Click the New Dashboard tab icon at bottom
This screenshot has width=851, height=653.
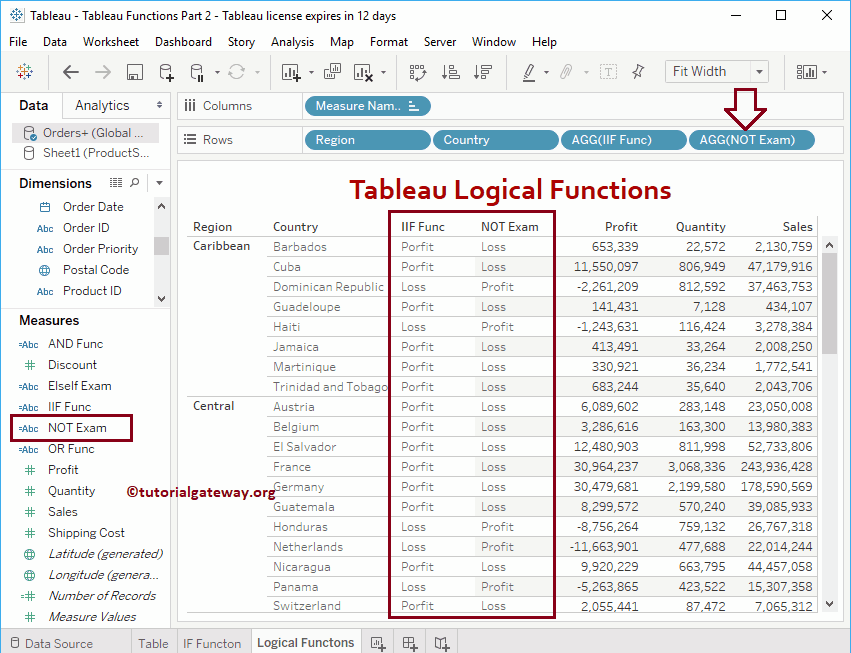click(410, 644)
